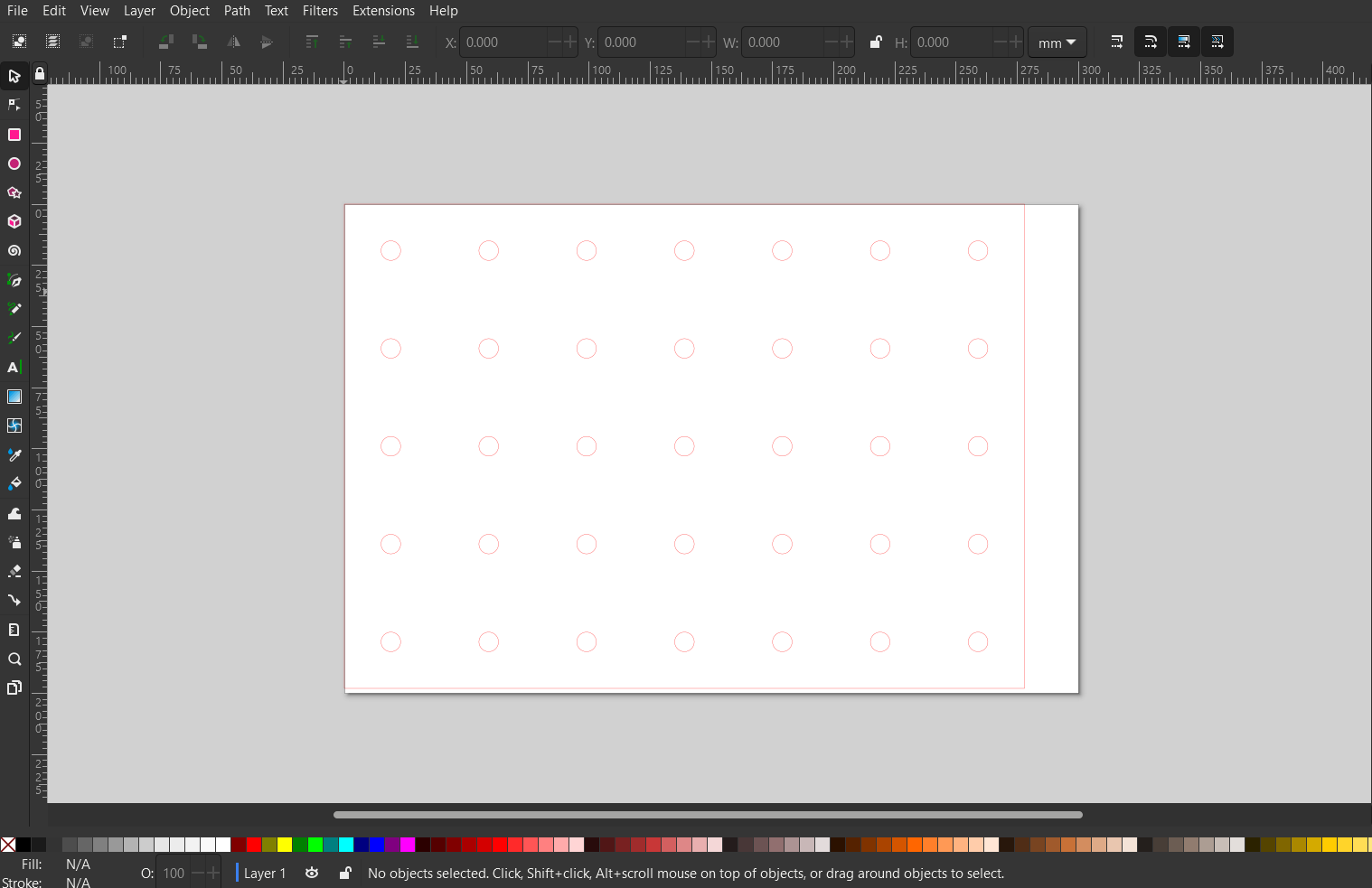The image size is (1372, 888).
Task: Toggle move gradients with objects
Action: pos(1184,42)
